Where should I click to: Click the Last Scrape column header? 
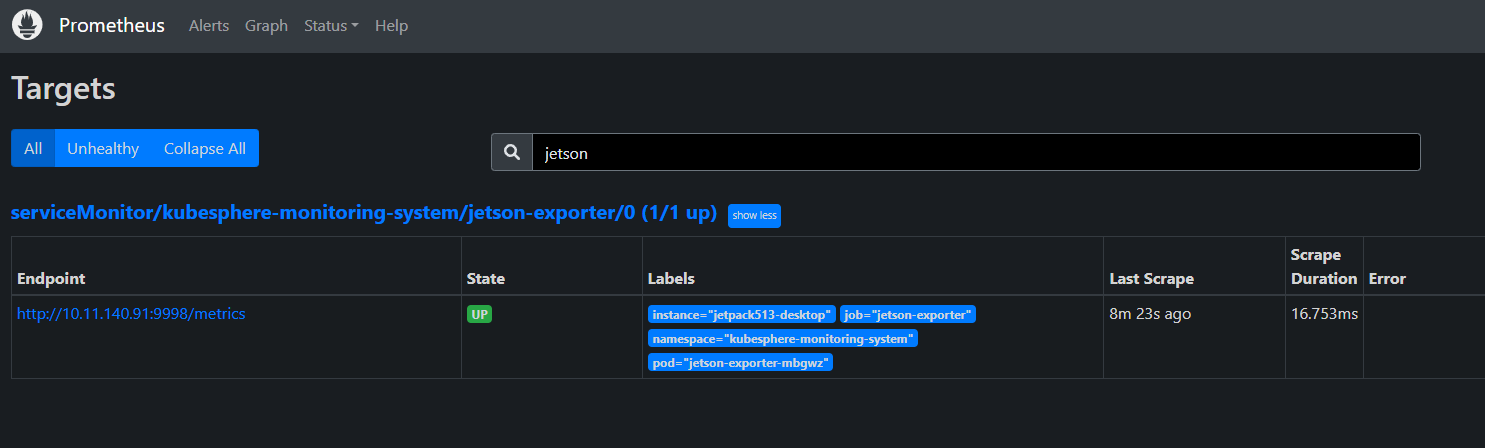tap(1151, 279)
